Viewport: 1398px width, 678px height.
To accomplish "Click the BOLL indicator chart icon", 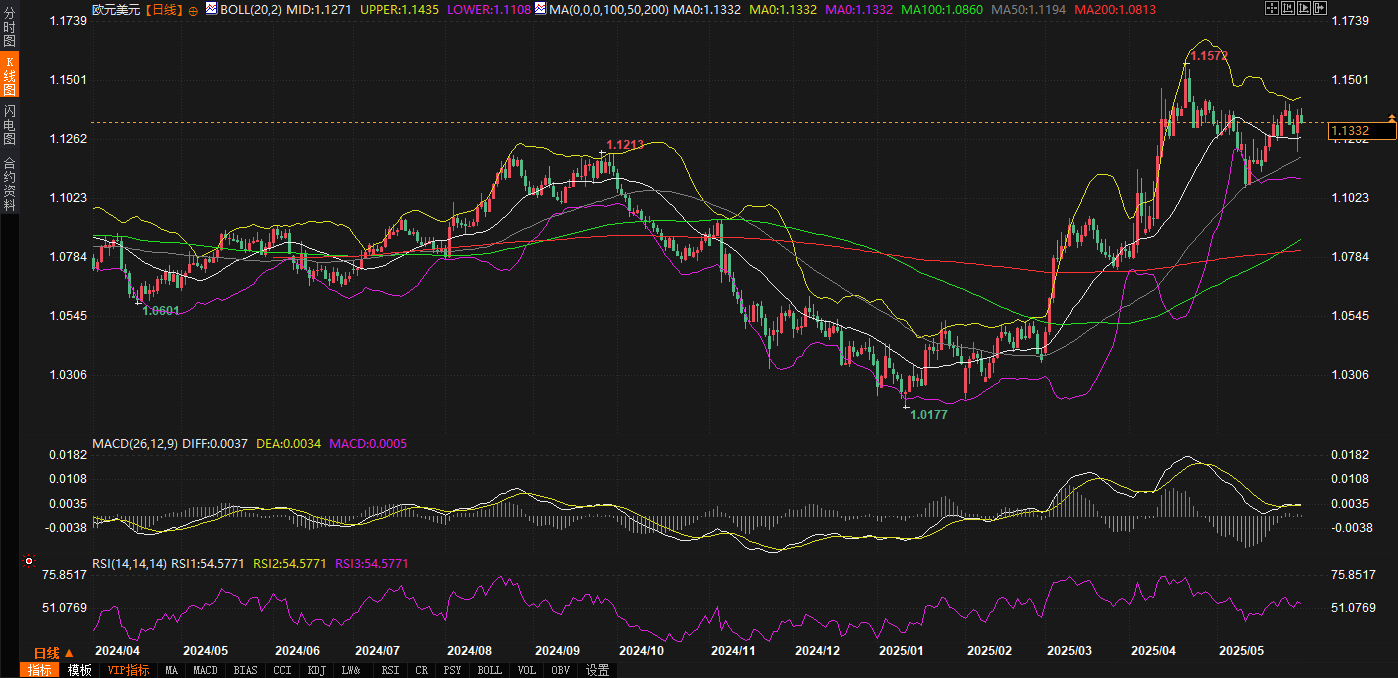I will [211, 9].
